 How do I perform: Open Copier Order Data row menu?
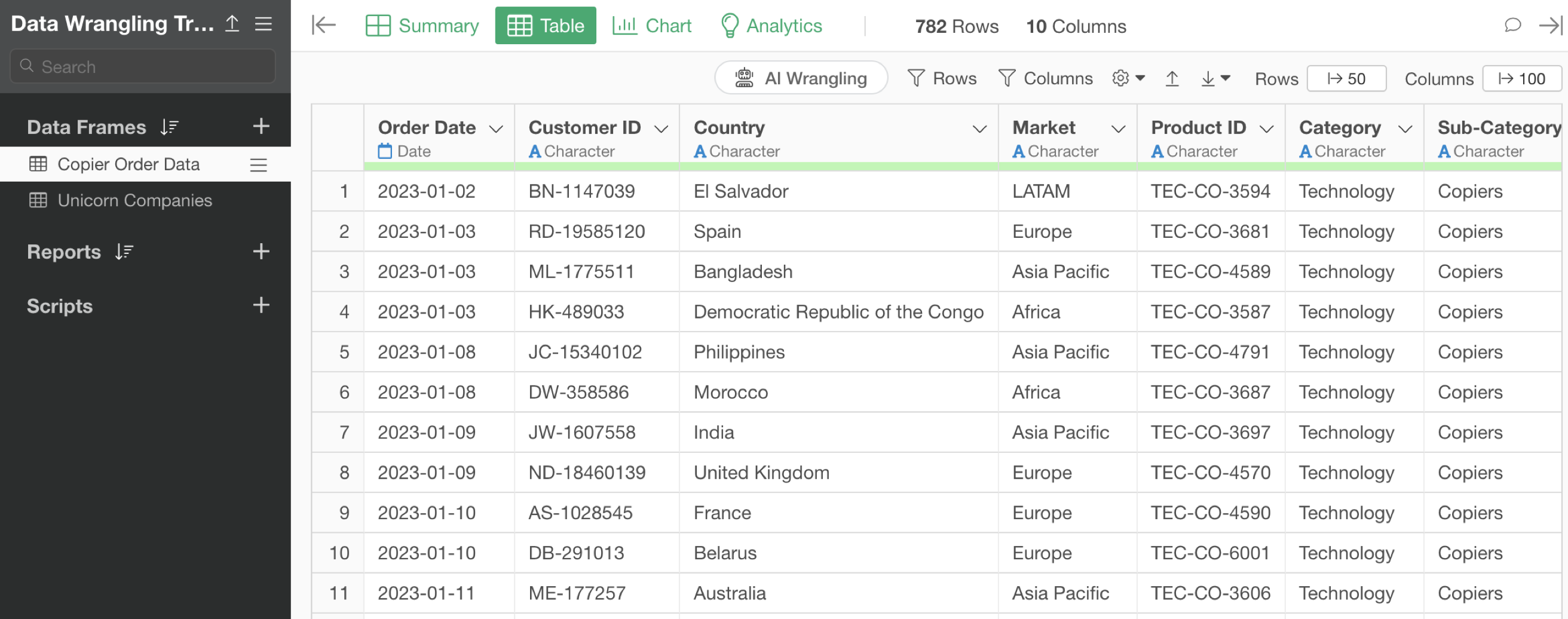click(x=259, y=164)
